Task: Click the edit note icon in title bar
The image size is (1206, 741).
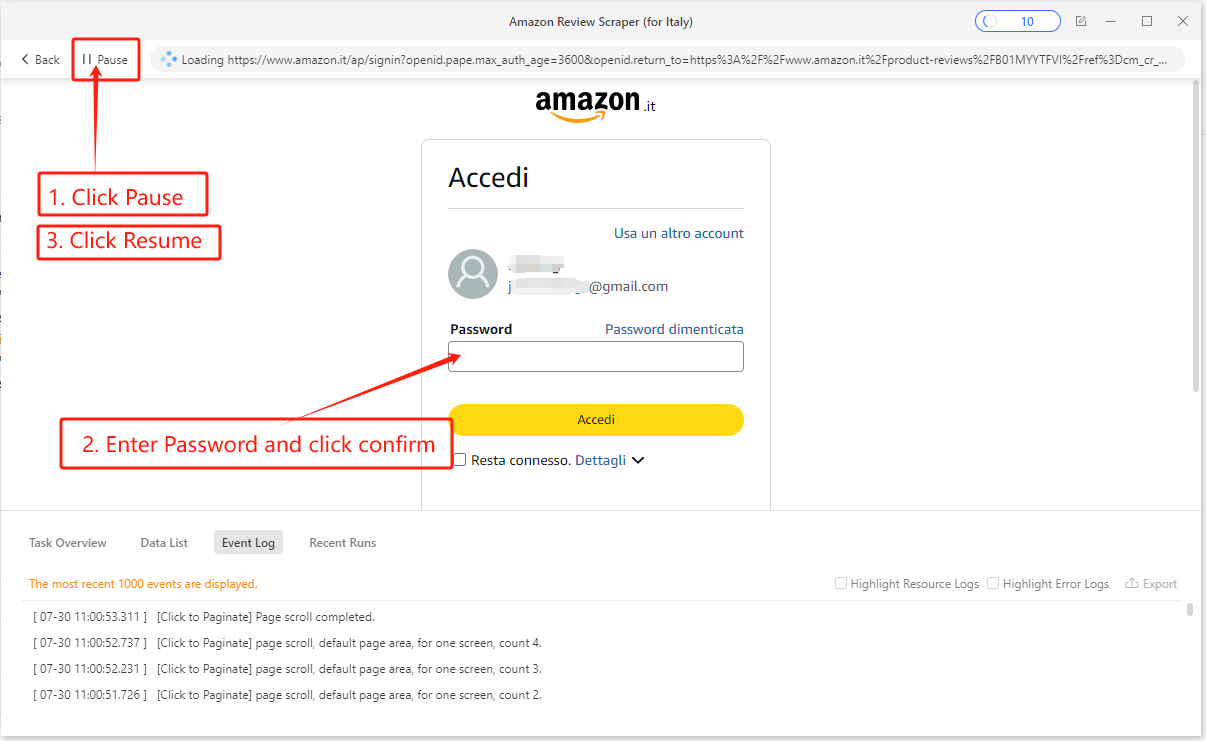Action: click(x=1081, y=21)
